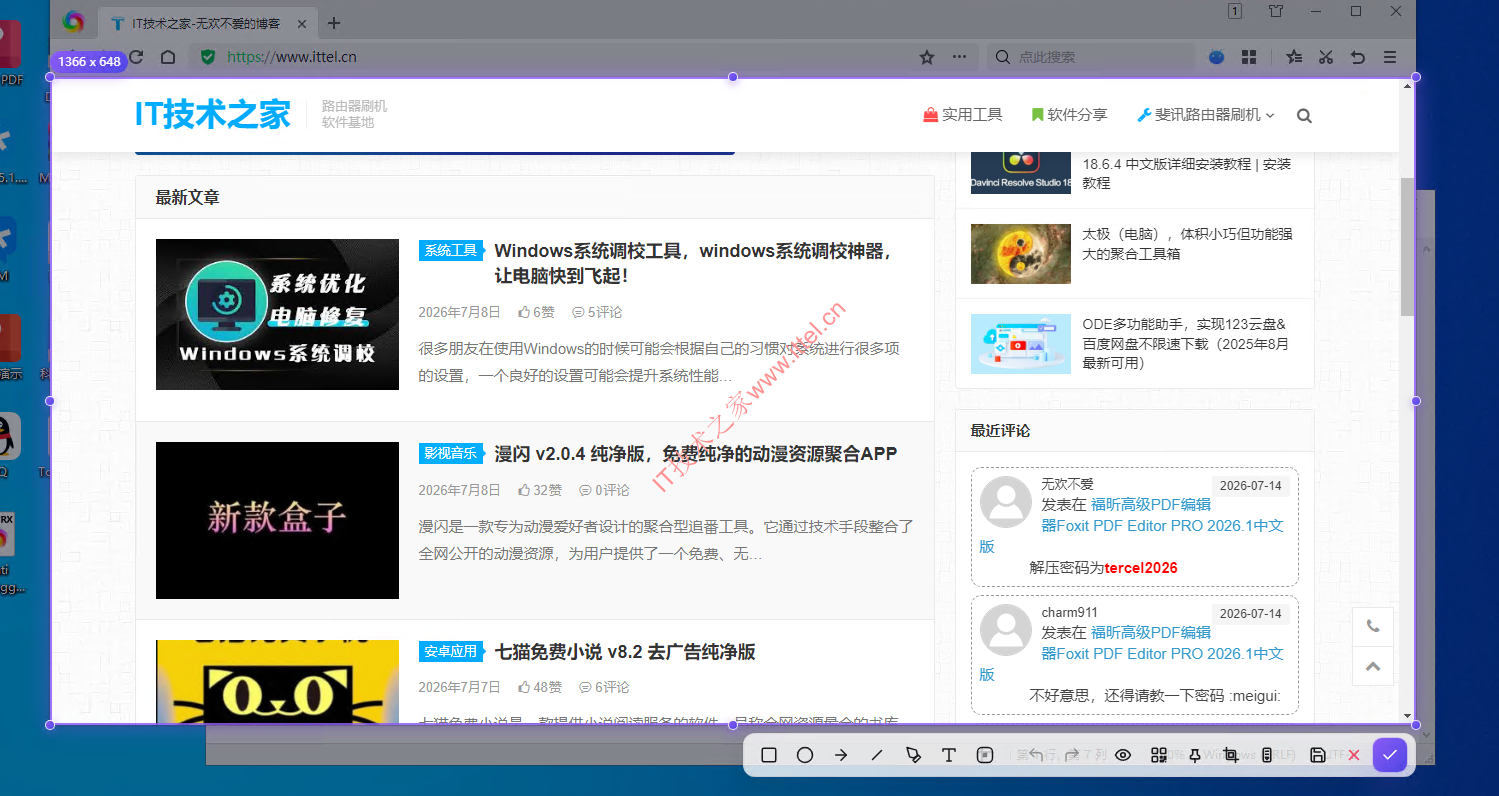Click the 影视音乐 category tag
1499x796 pixels.
click(x=450, y=453)
